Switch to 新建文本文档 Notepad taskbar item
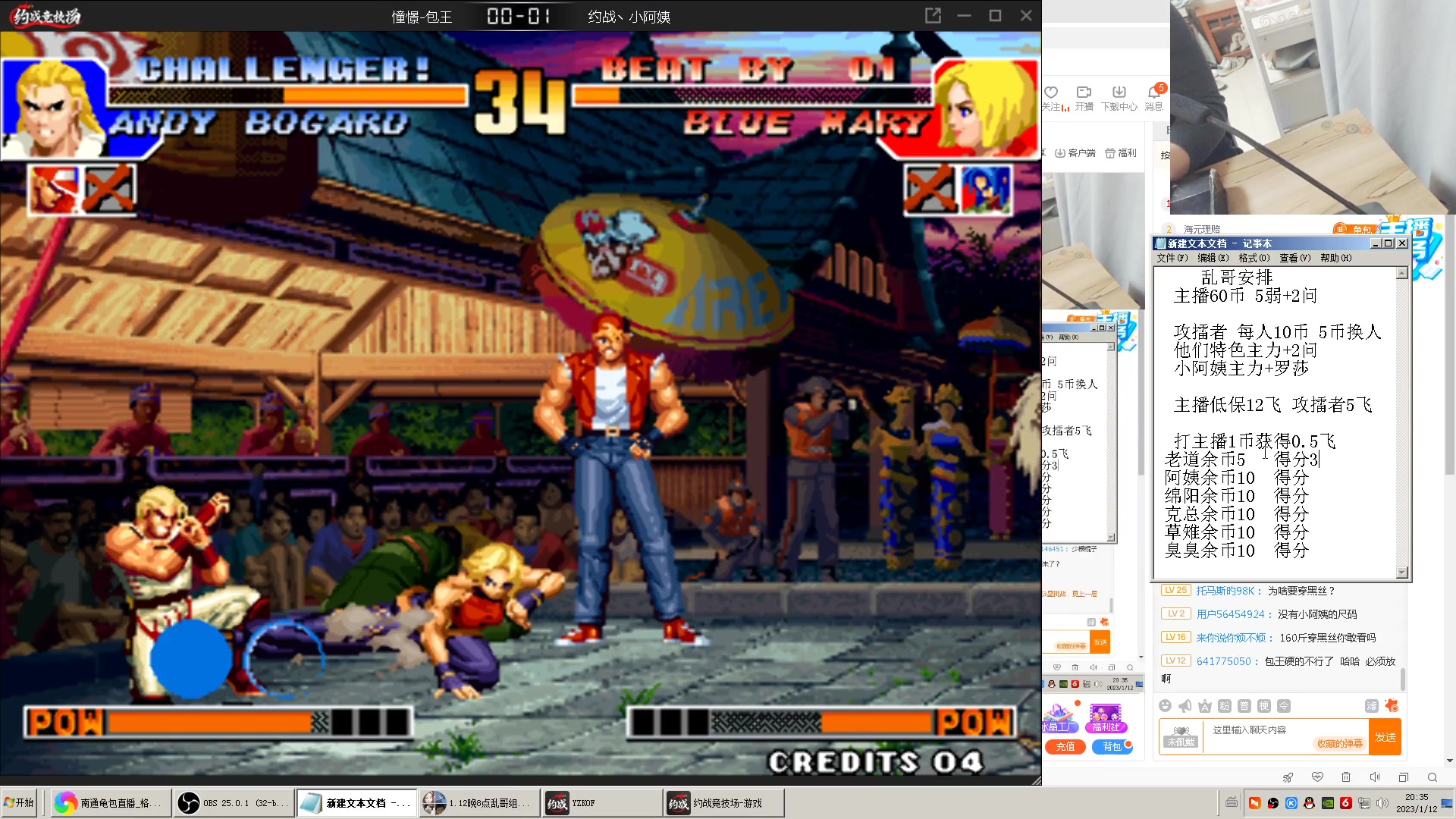 [356, 802]
